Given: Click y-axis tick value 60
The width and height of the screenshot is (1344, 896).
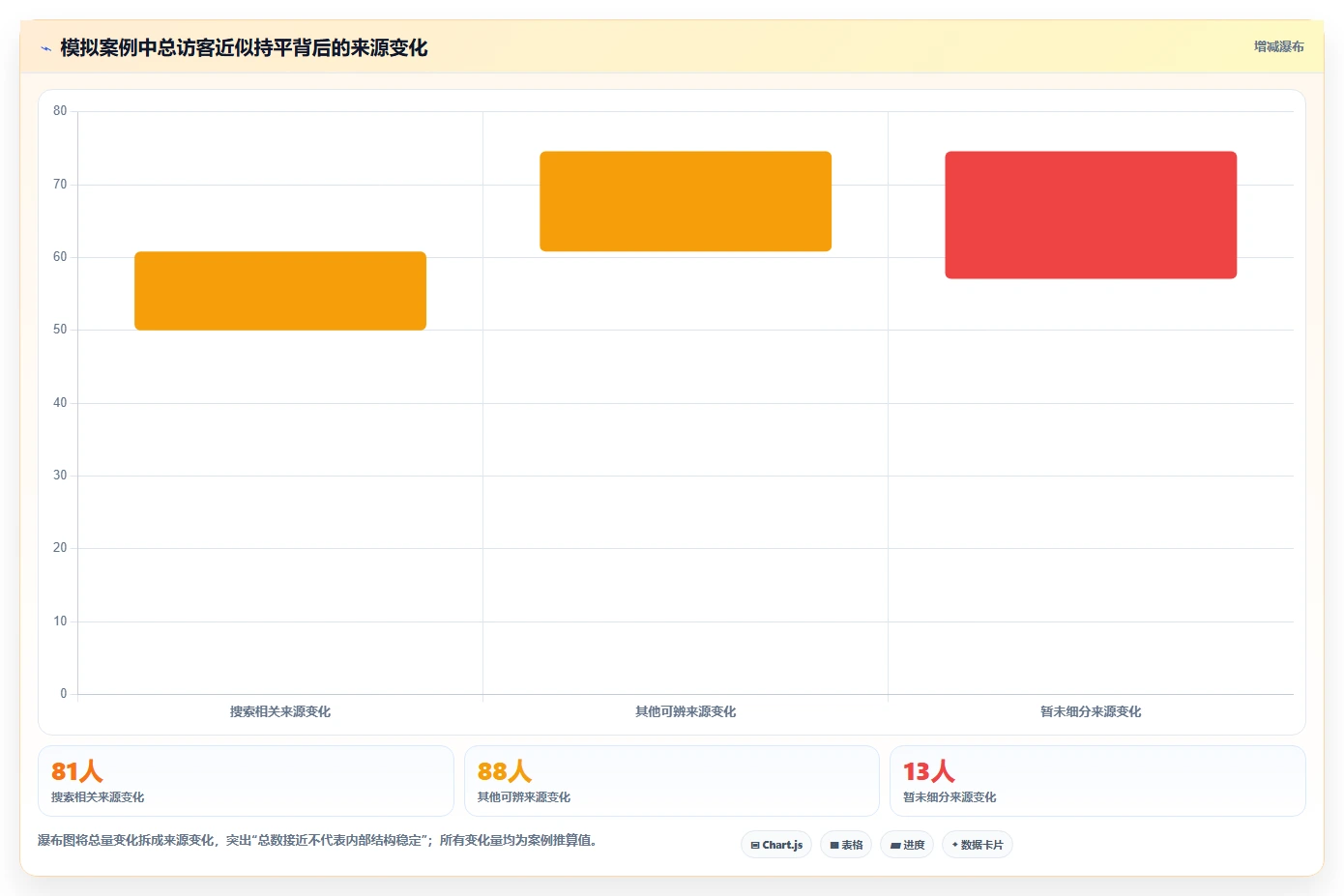Looking at the screenshot, I should 60,257.
